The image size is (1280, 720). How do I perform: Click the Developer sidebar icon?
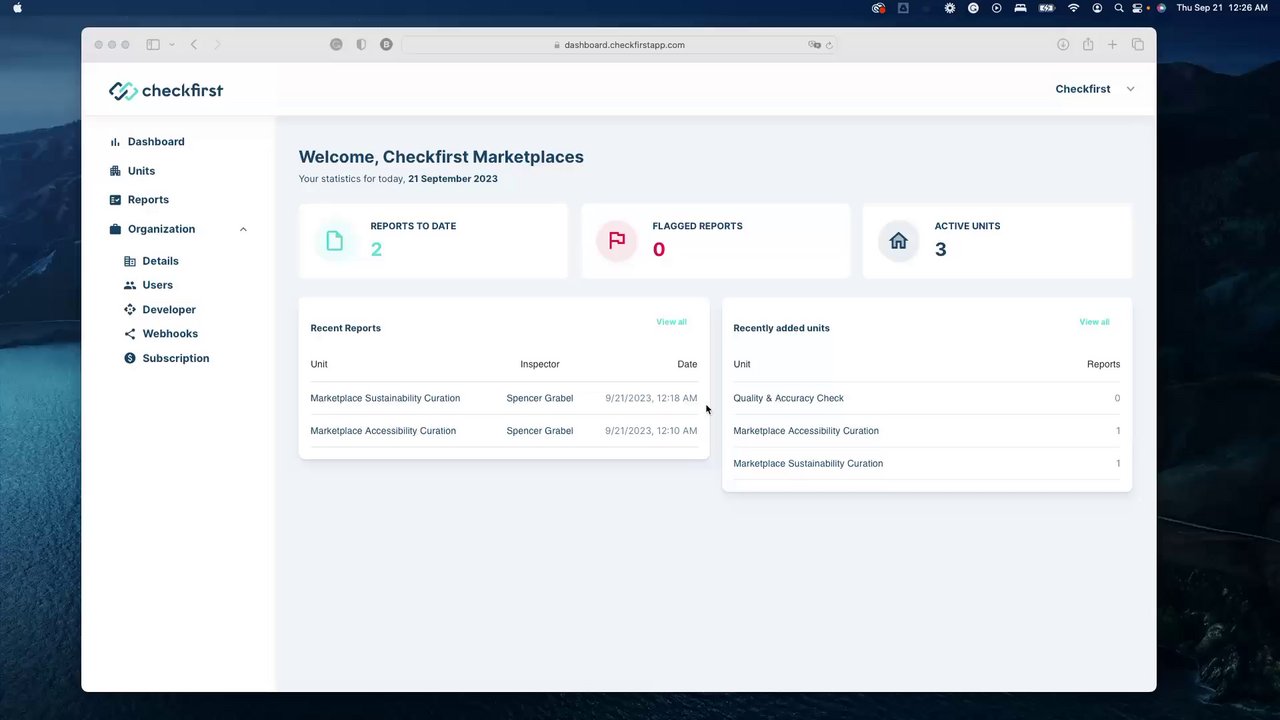pyautogui.click(x=130, y=310)
